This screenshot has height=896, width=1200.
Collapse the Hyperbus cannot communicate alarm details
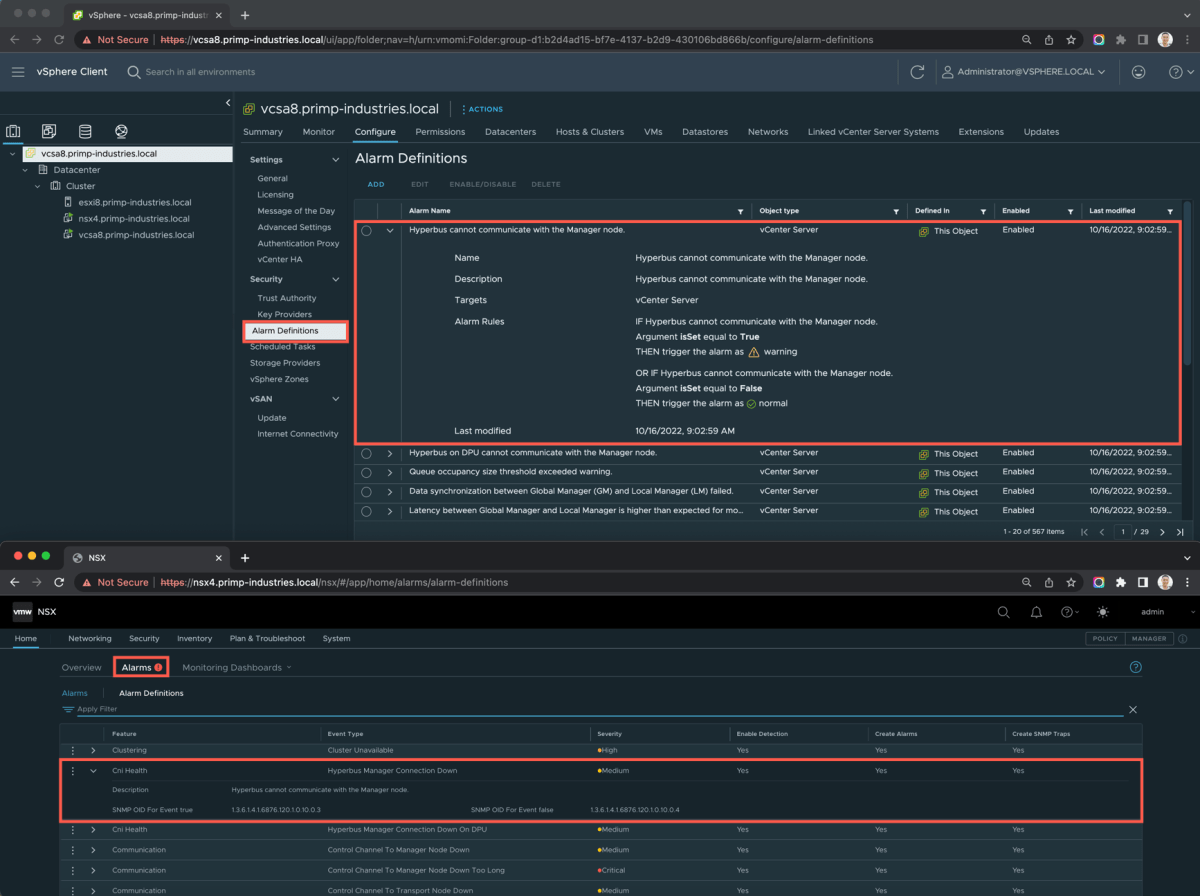pyautogui.click(x=390, y=230)
